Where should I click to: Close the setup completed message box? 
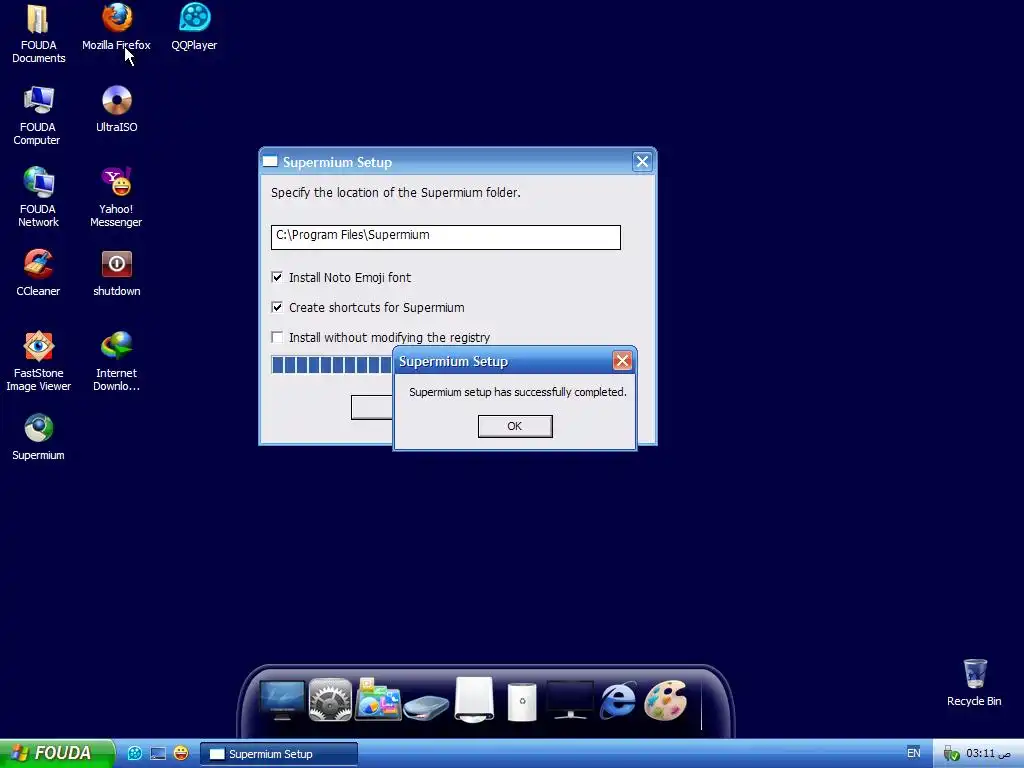point(622,360)
